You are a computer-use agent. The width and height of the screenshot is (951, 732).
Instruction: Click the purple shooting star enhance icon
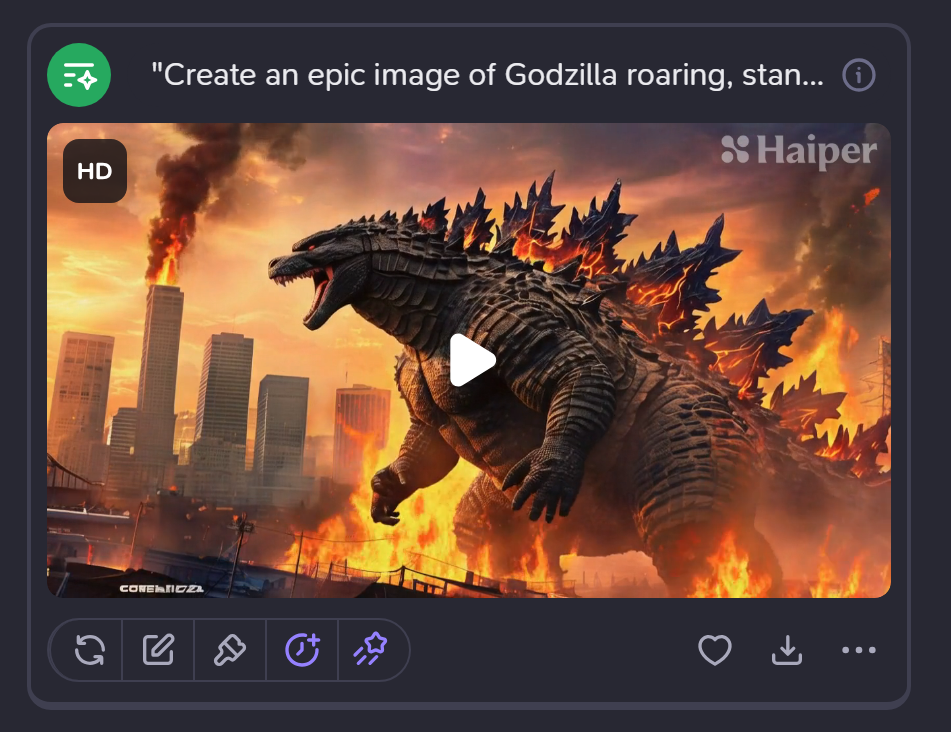click(371, 649)
